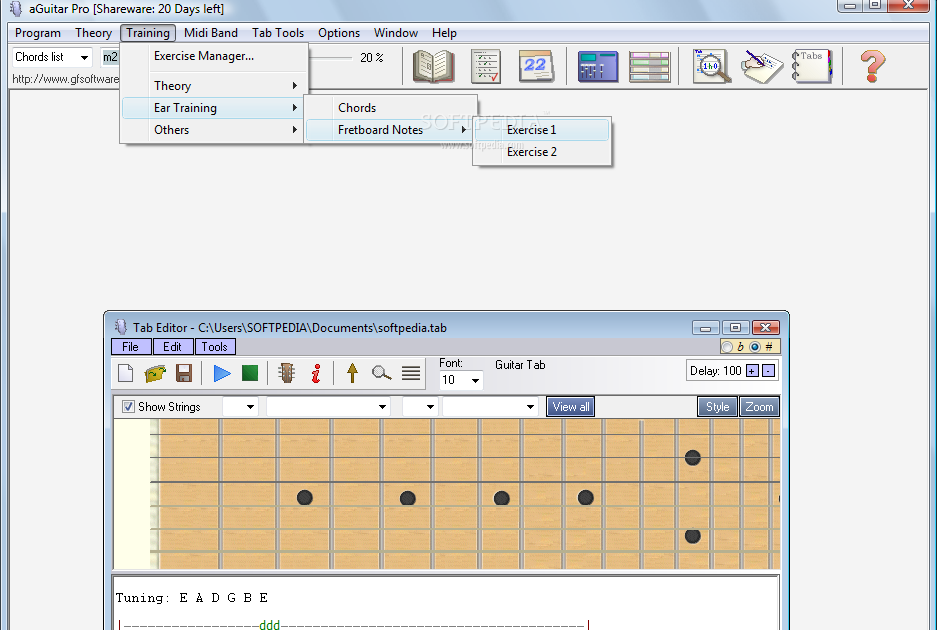Click the m2 interval field
This screenshot has height=630, width=937.
[111, 57]
